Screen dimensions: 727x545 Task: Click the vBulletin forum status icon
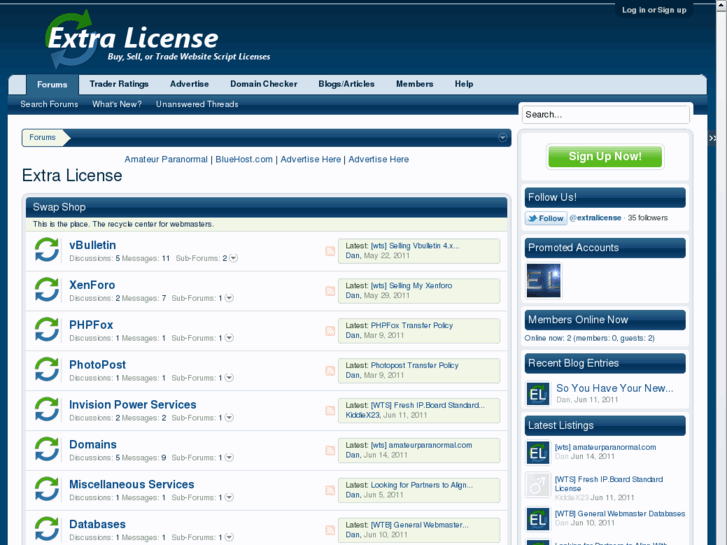coord(47,250)
